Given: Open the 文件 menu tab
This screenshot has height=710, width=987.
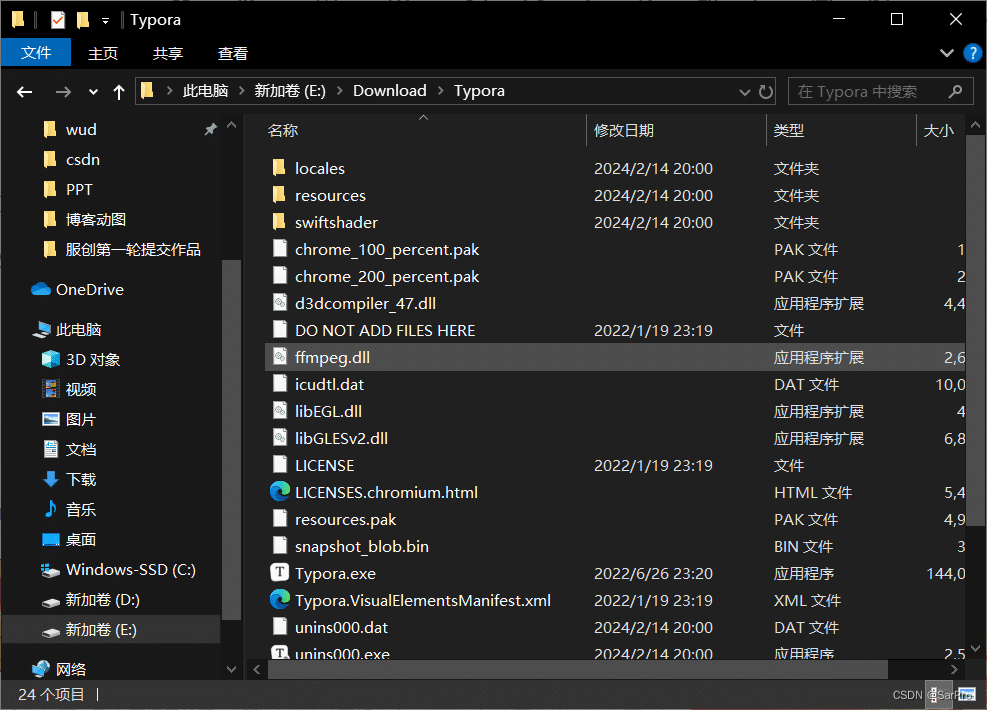Looking at the screenshot, I should pyautogui.click(x=36, y=53).
